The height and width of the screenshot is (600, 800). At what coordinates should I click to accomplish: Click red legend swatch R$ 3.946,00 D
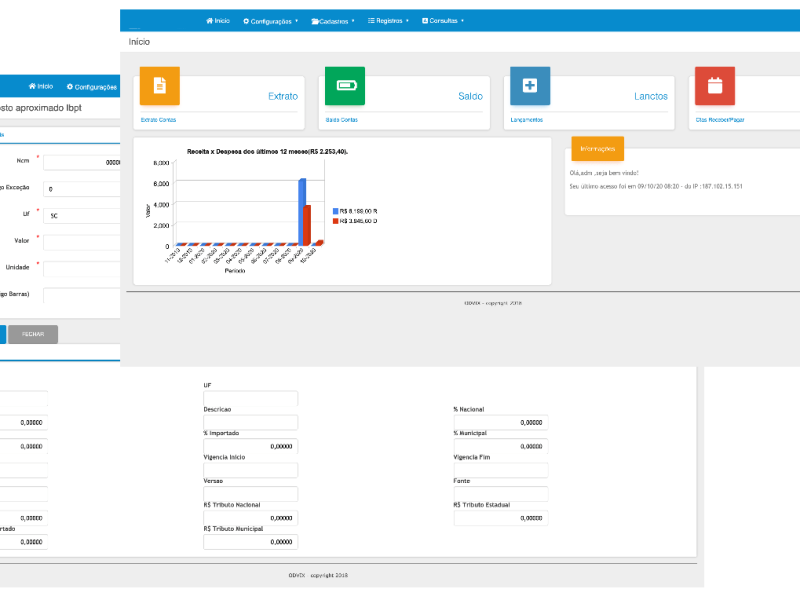336,221
